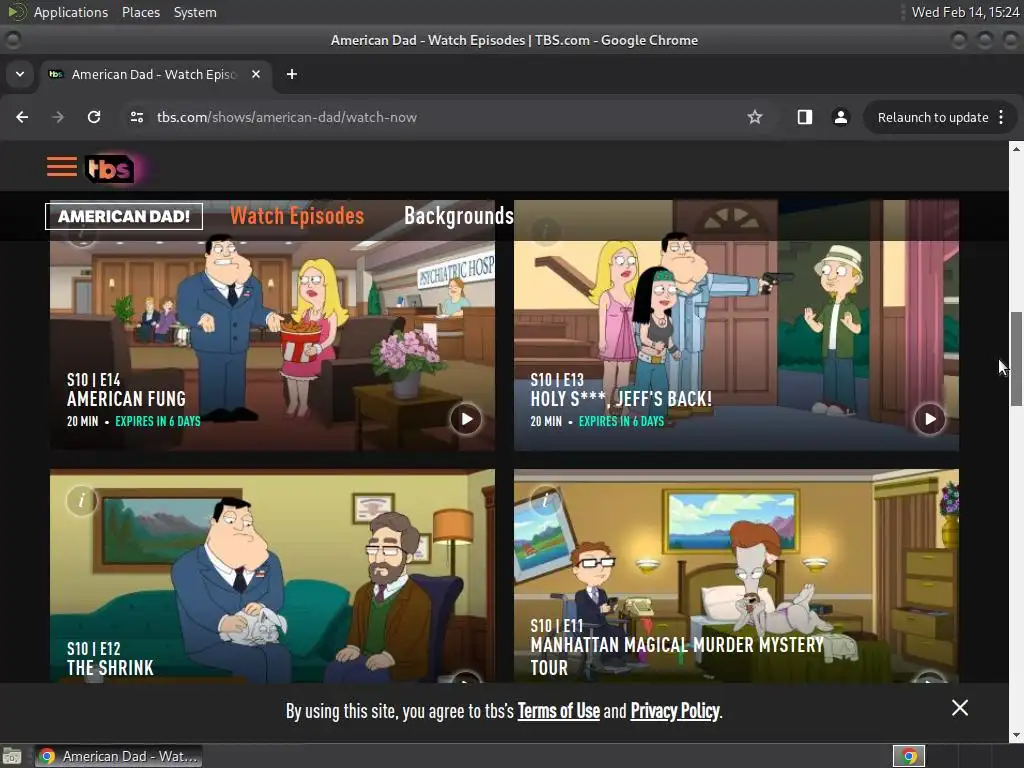Click the scrollbar up arrow
The width and height of the screenshot is (1024, 768).
click(x=1016, y=149)
